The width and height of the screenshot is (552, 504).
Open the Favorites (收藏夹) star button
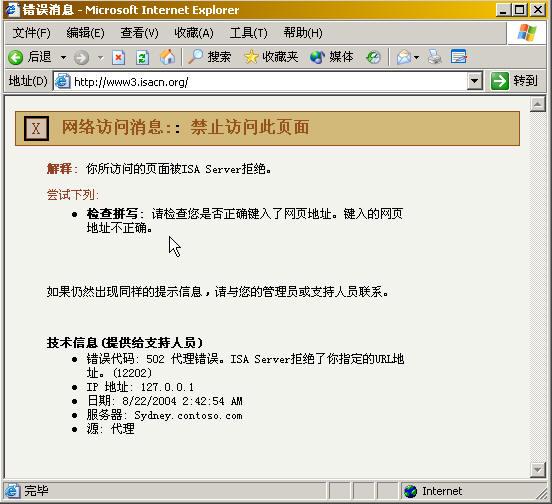[x=271, y=57]
